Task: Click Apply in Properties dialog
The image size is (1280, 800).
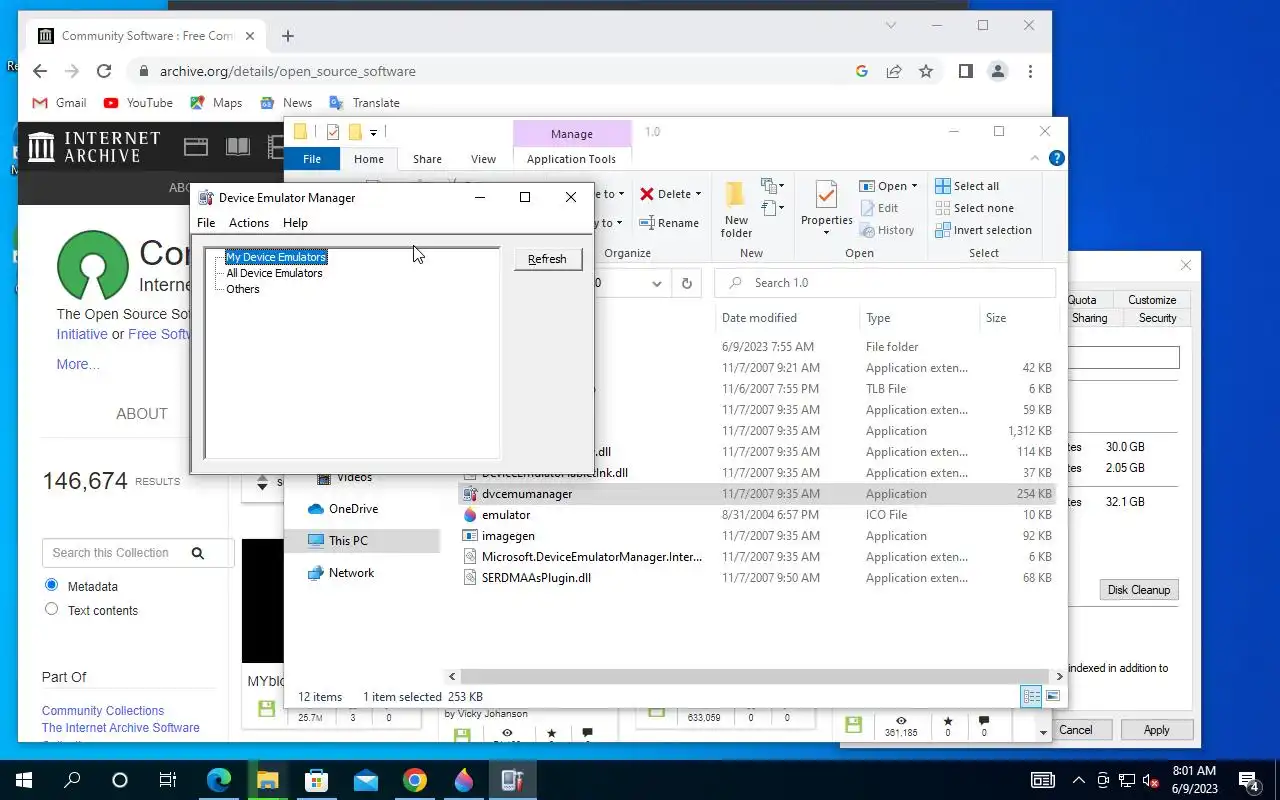Action: pos(1156,730)
